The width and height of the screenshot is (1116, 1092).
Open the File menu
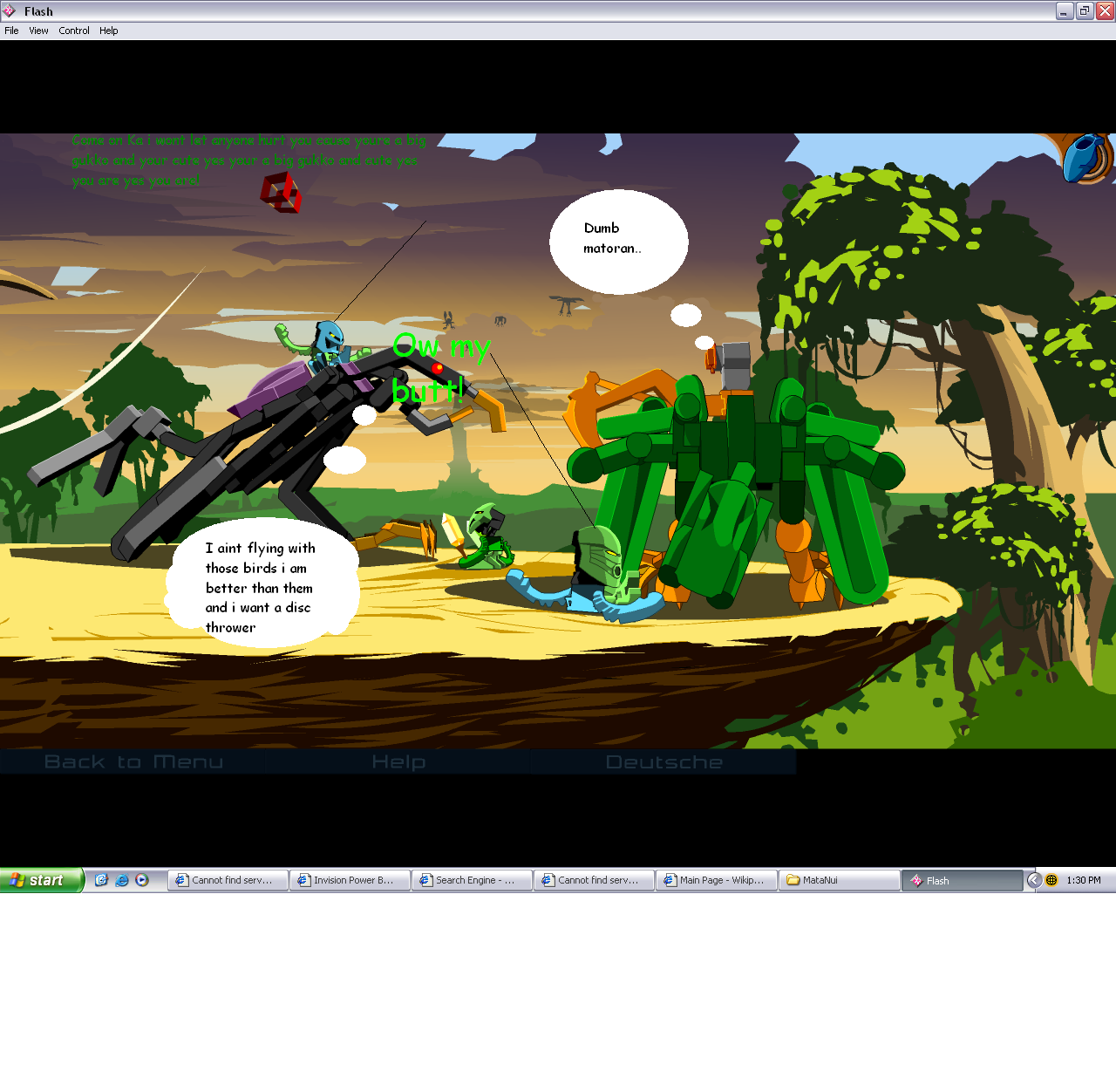click(x=11, y=31)
